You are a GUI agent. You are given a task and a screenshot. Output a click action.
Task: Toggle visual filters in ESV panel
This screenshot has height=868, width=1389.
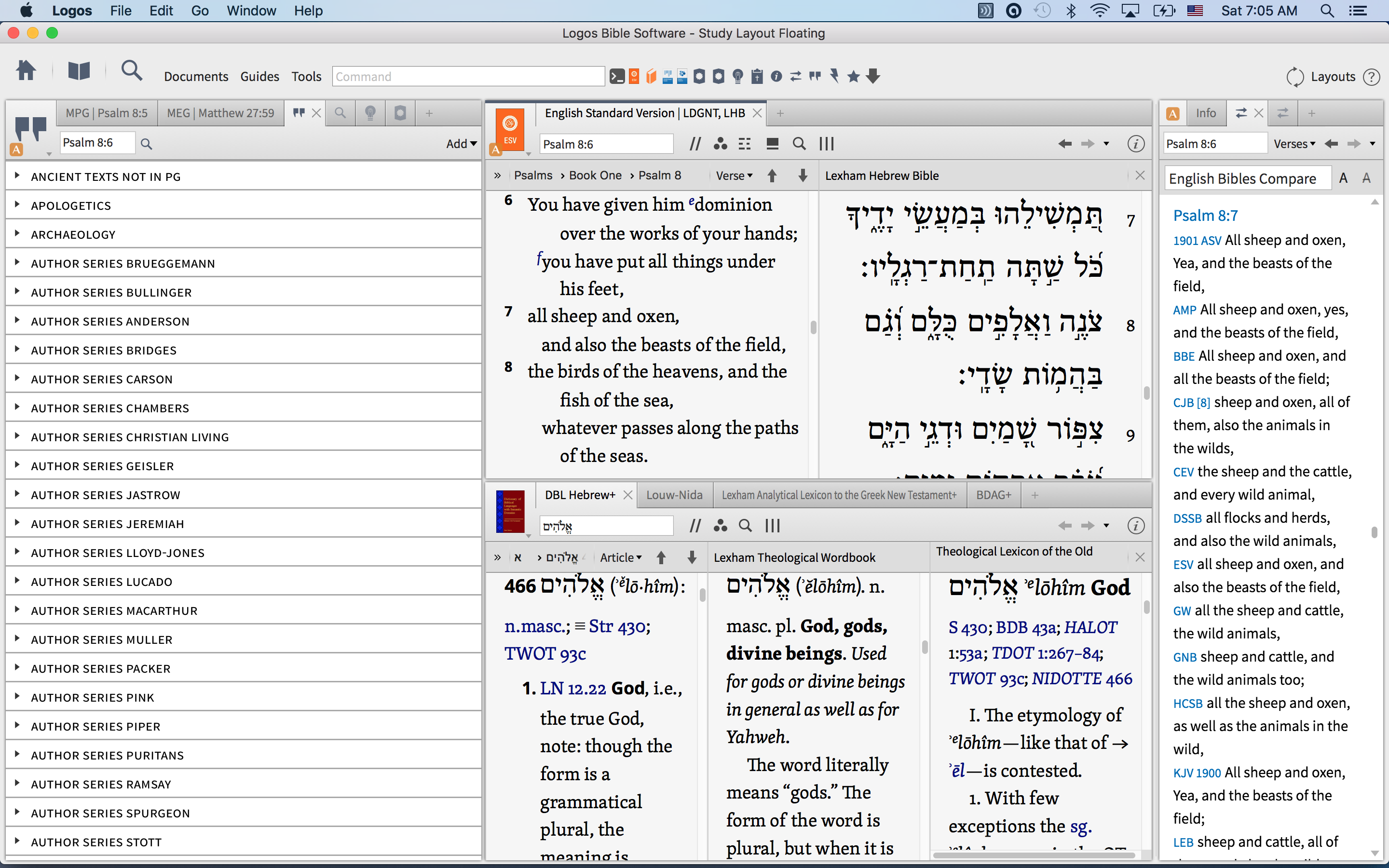click(721, 144)
